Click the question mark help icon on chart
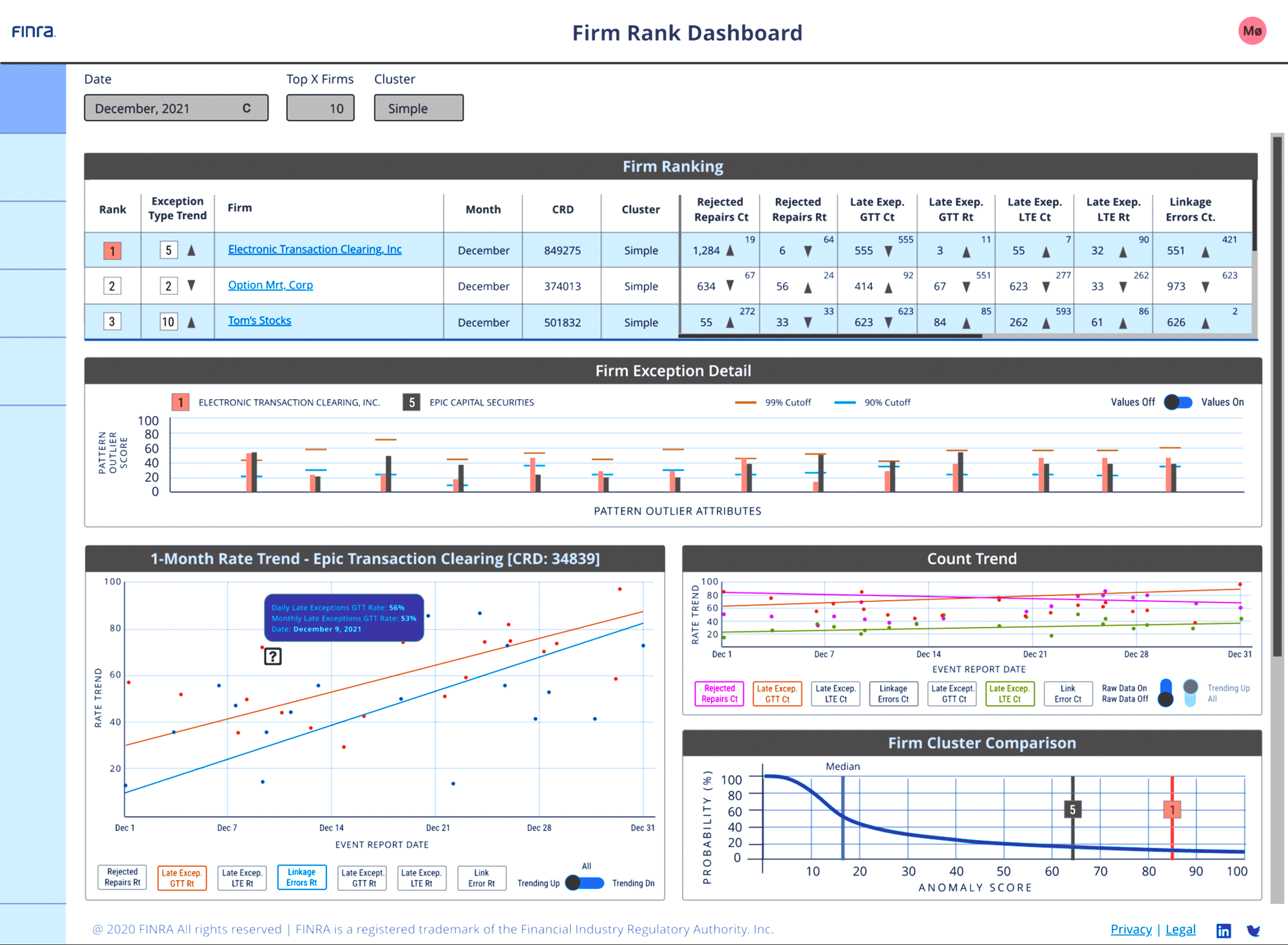Image resolution: width=1288 pixels, height=945 pixels. pyautogui.click(x=272, y=656)
